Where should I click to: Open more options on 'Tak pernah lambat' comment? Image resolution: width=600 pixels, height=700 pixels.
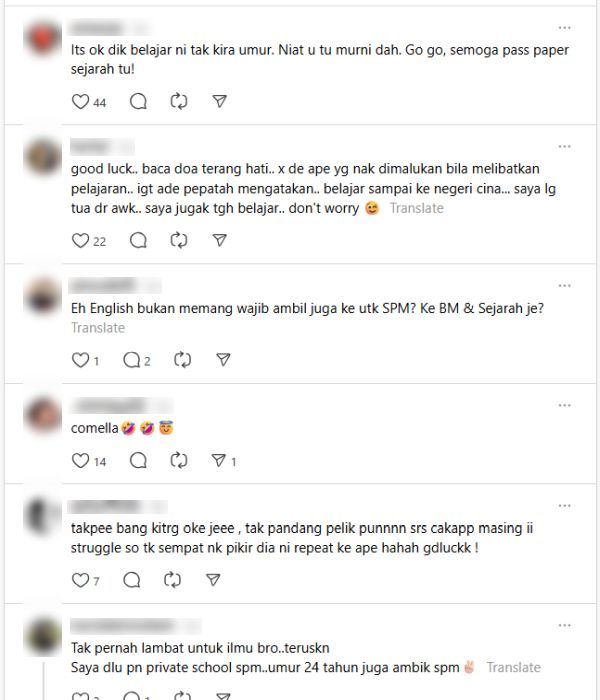[x=565, y=625]
